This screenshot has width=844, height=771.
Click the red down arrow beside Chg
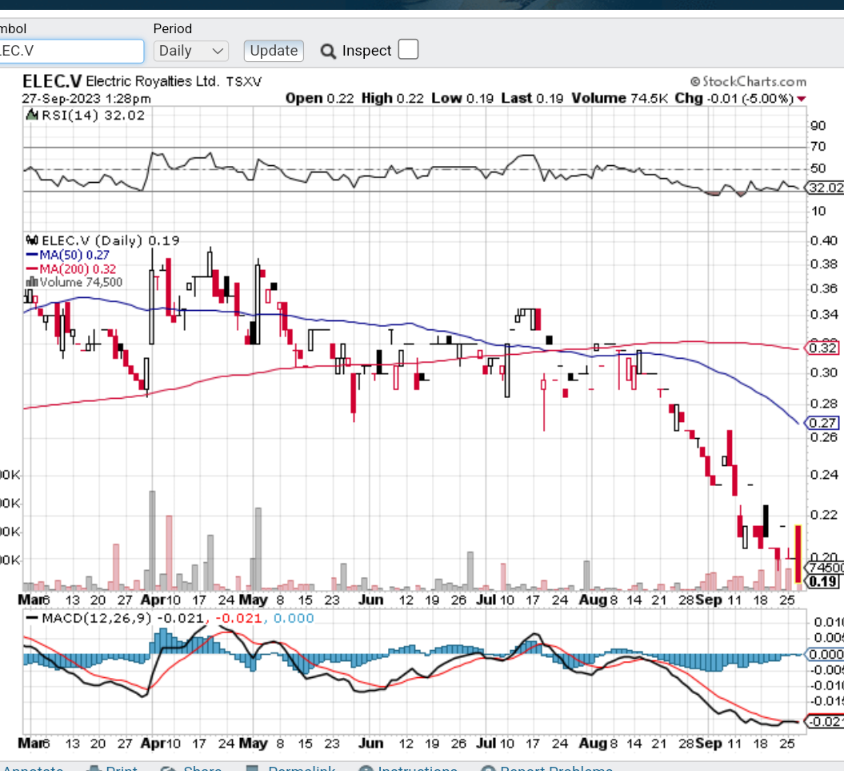802,98
